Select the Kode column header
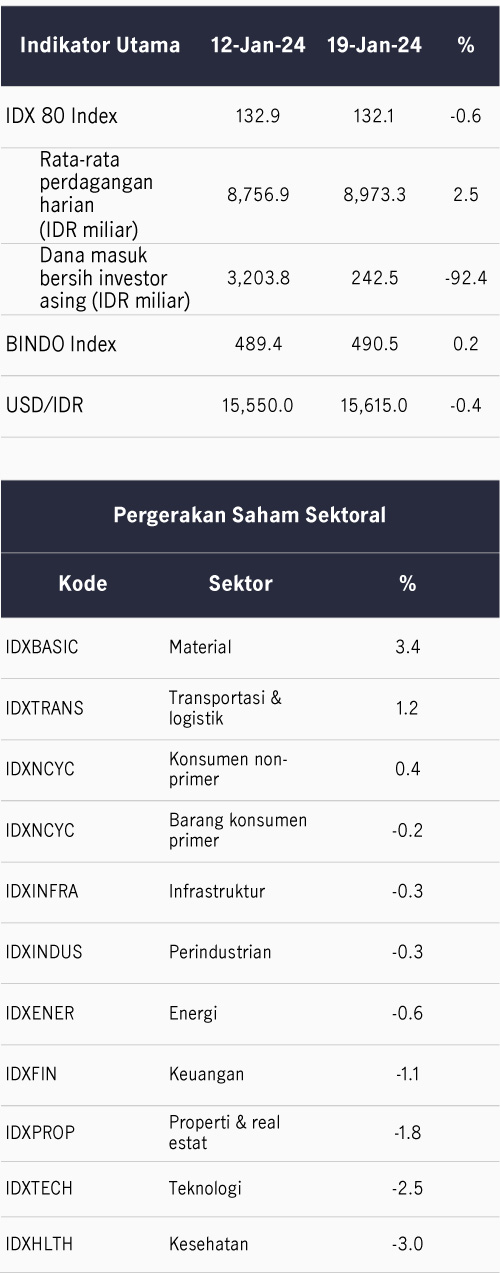 (83, 584)
